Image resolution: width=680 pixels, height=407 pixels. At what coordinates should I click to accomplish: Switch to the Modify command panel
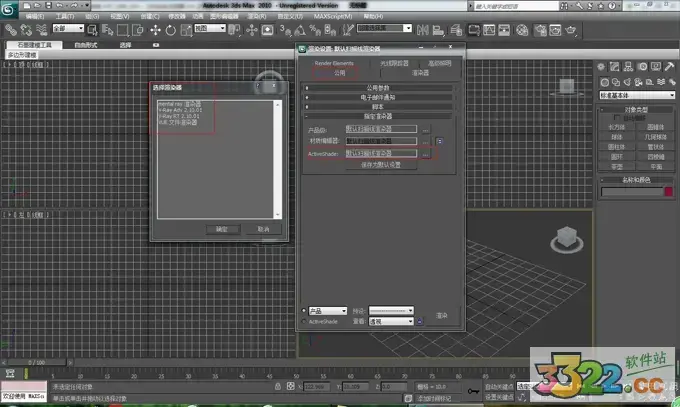point(615,66)
